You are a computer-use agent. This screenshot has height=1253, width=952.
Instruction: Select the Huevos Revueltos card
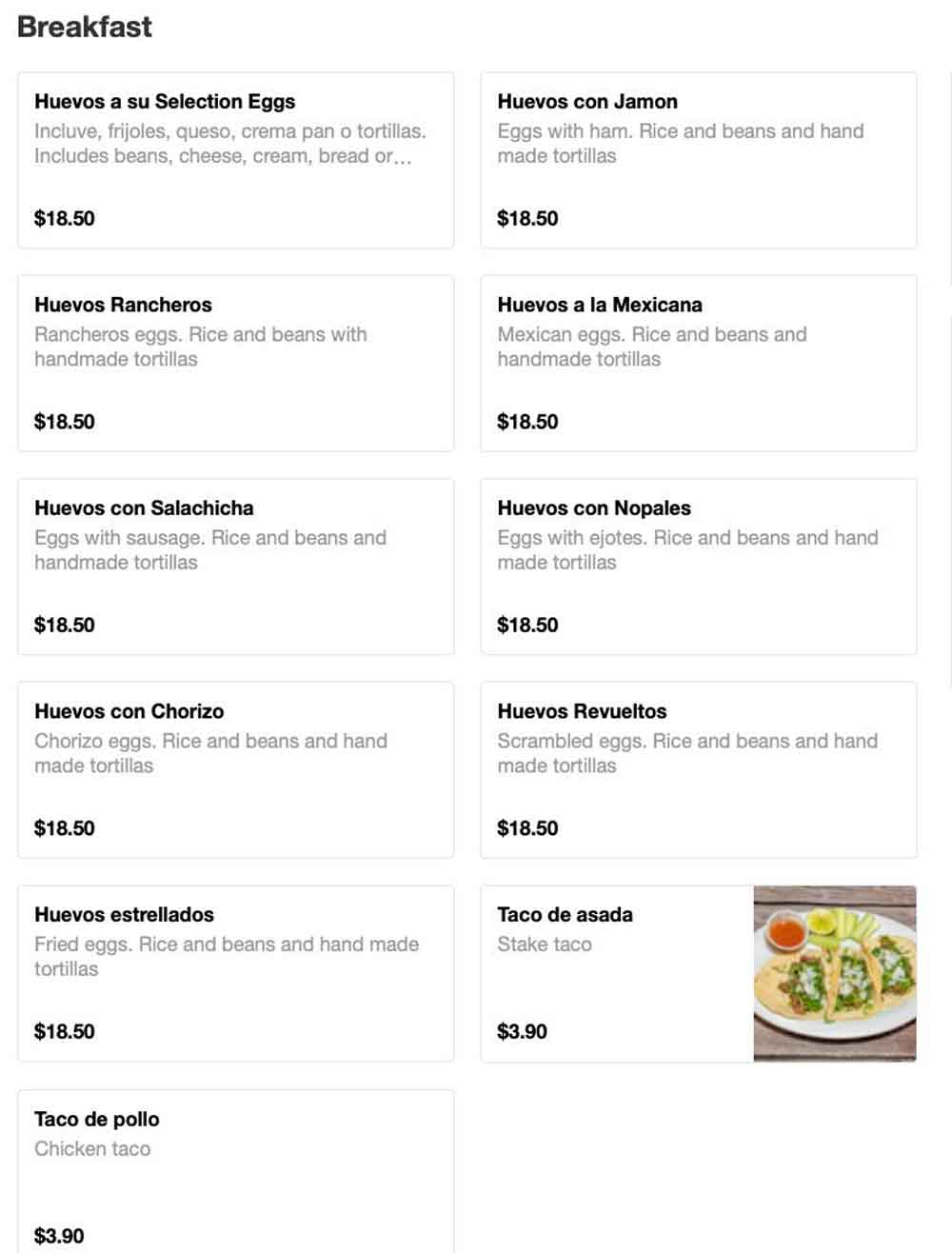tap(699, 769)
